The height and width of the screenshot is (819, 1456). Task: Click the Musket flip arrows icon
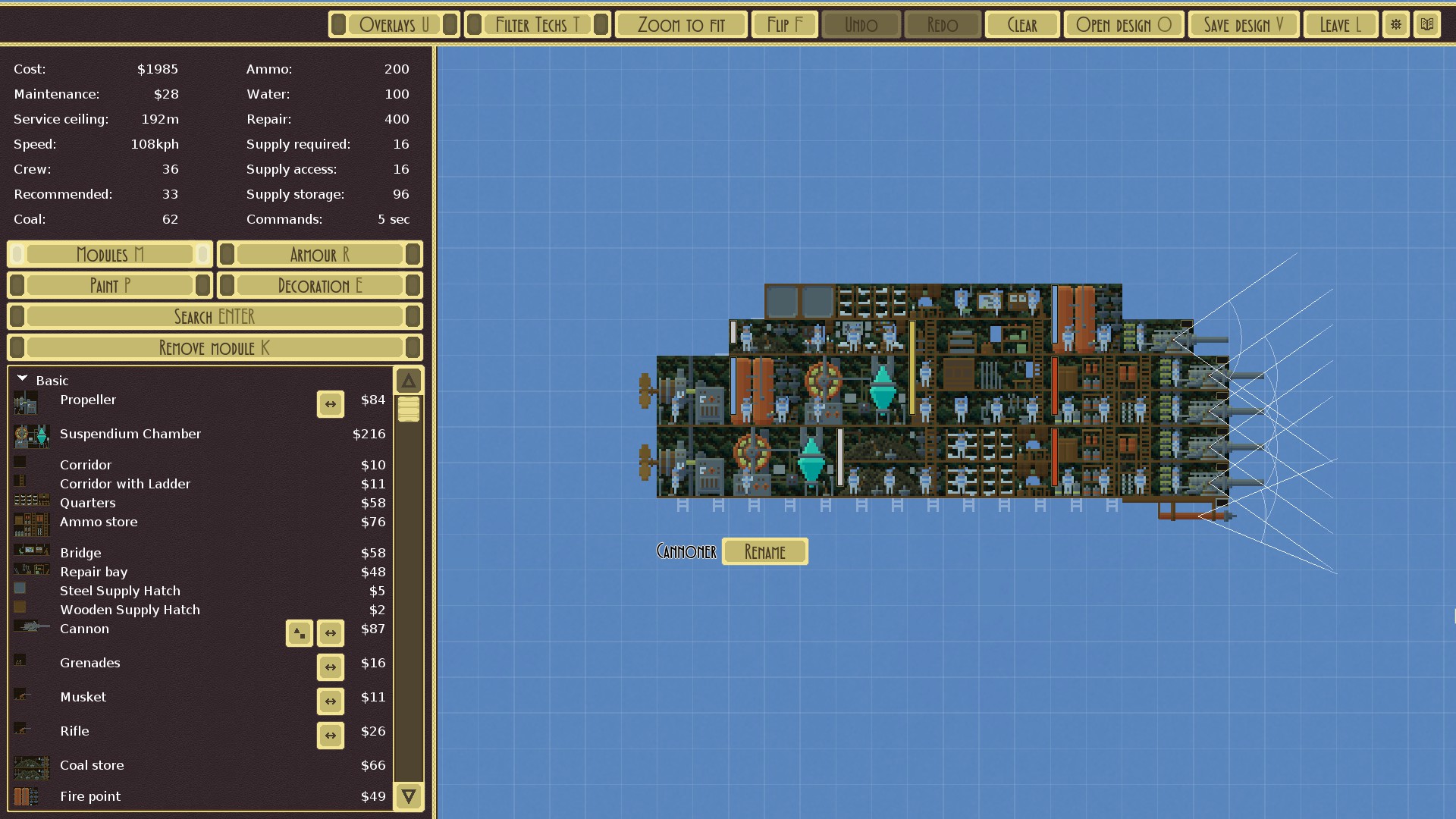331,701
